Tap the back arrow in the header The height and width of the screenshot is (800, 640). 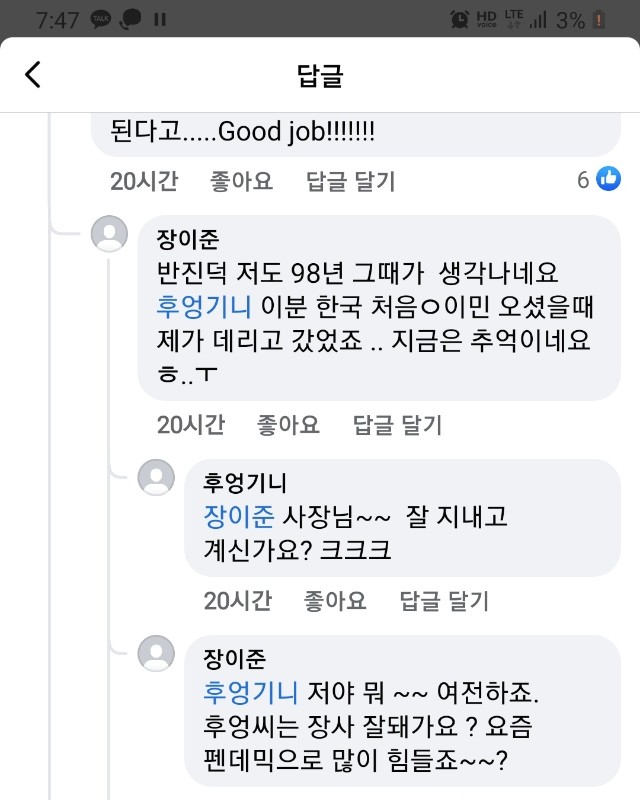click(33, 75)
